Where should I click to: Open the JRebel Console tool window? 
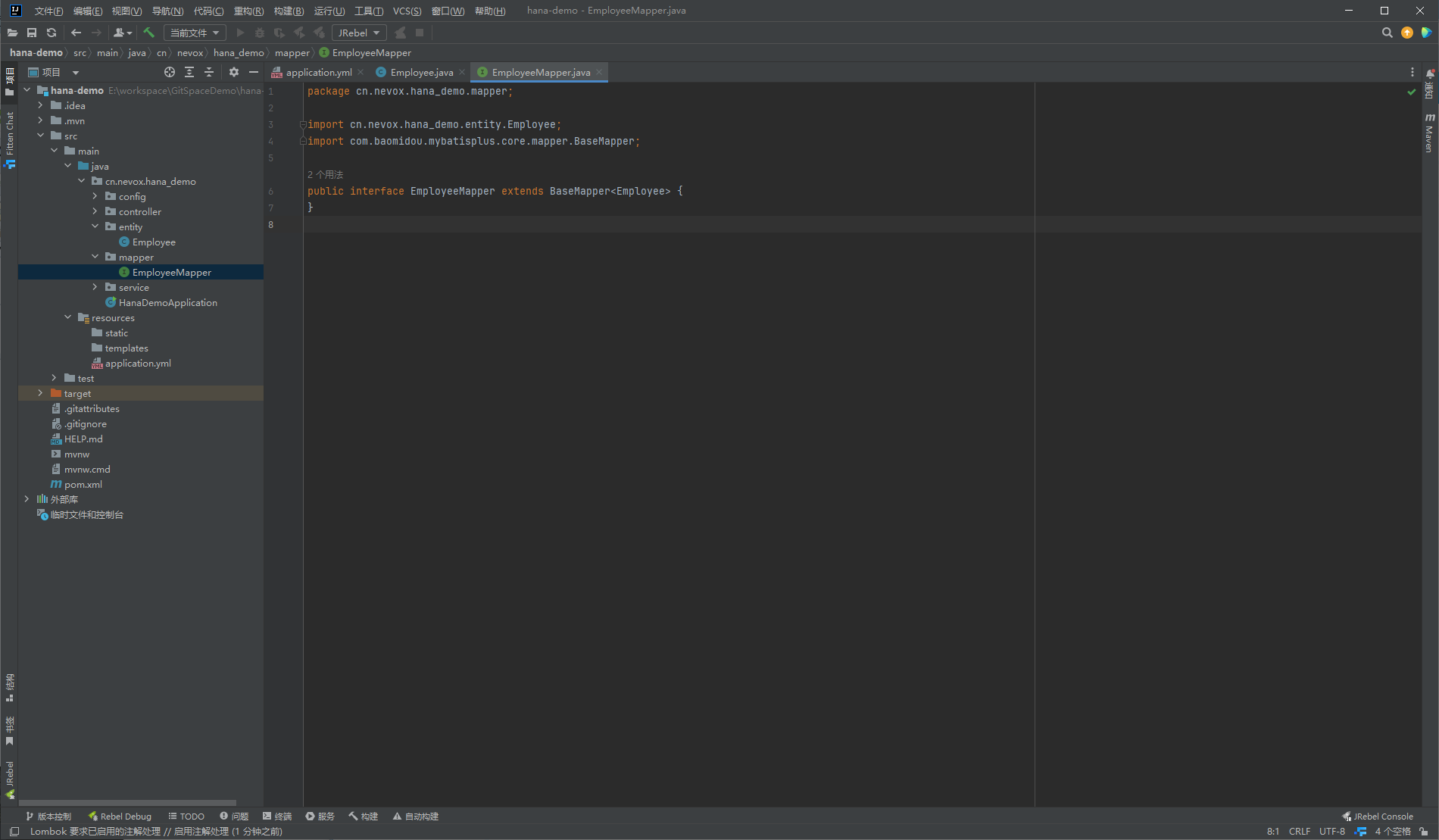coord(1378,816)
